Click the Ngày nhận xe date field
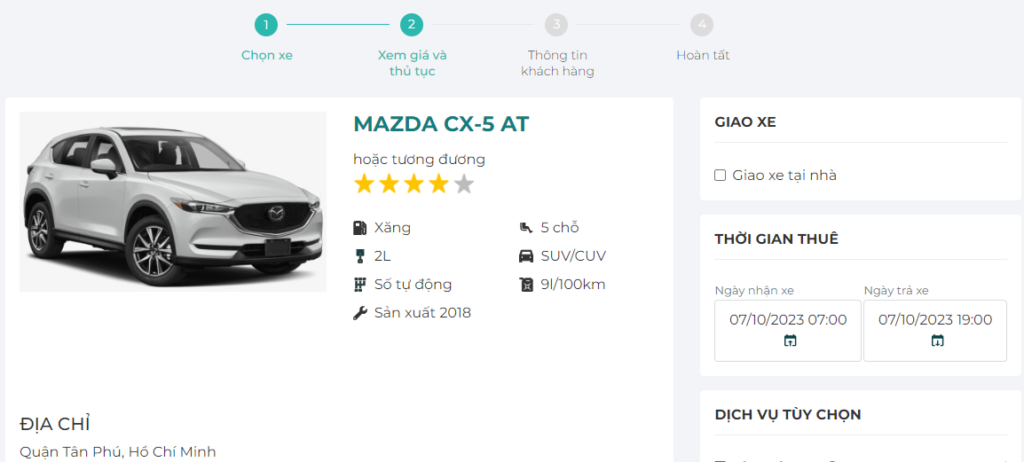The image size is (1024, 462). coord(788,320)
